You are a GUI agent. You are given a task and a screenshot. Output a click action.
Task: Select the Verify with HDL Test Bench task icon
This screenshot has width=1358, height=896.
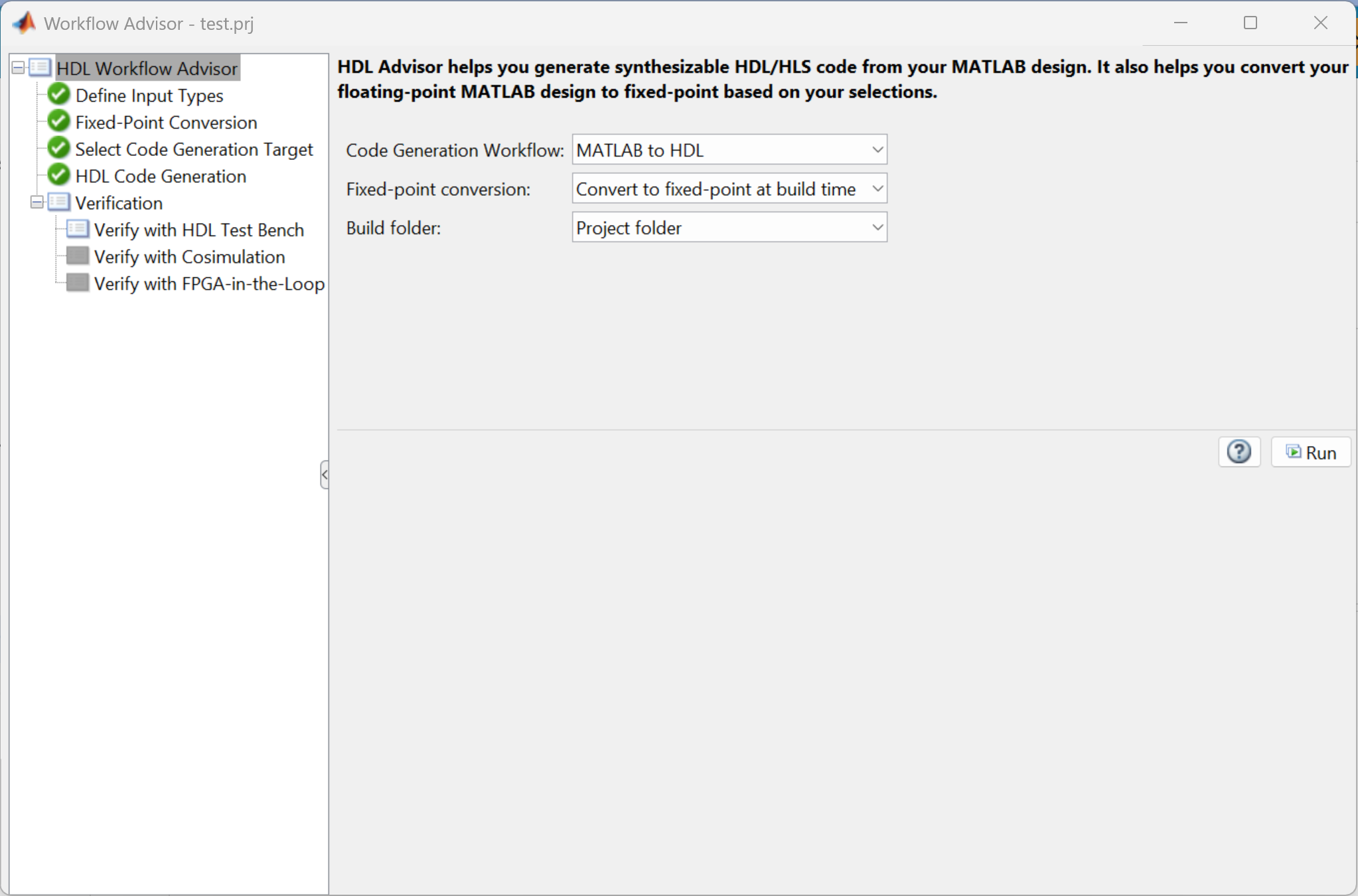pos(78,228)
